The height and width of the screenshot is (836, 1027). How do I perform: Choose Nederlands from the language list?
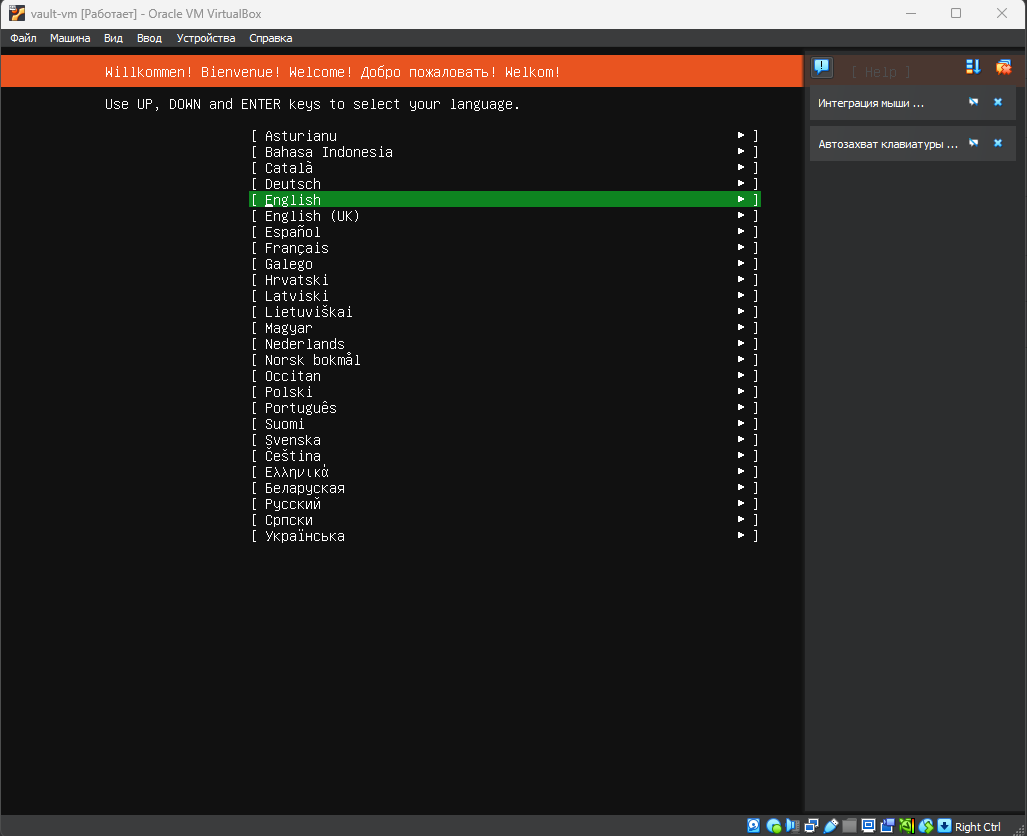point(505,343)
